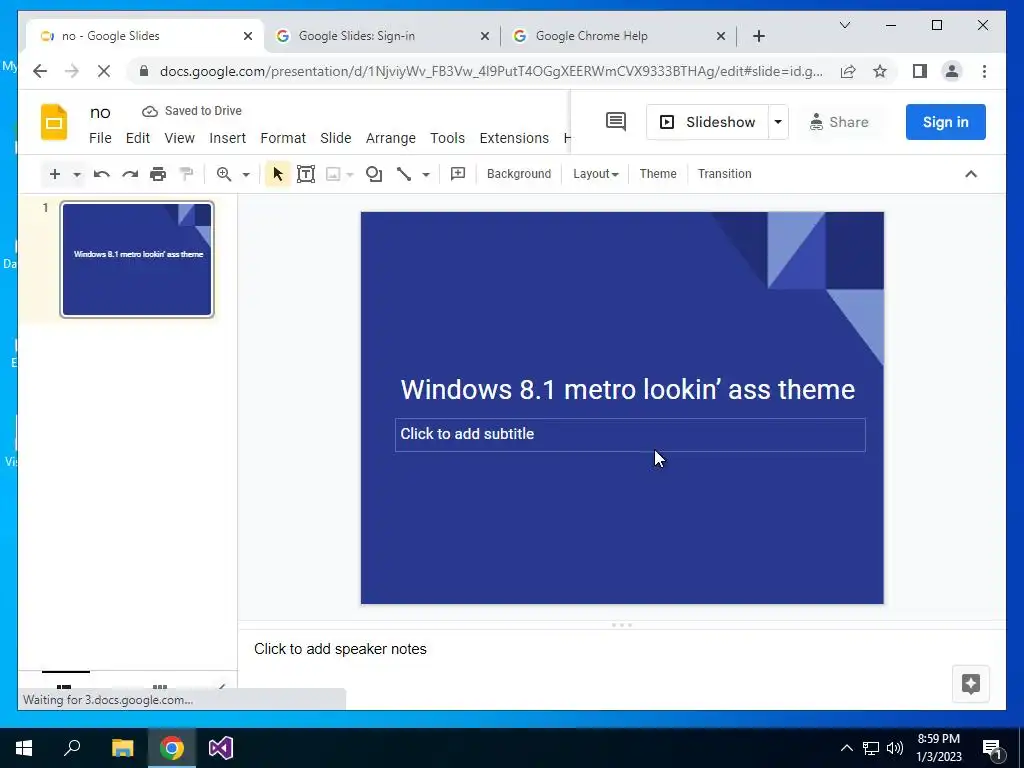Start the Slideshow
Image resolution: width=1024 pixels, height=768 pixels.
707,122
